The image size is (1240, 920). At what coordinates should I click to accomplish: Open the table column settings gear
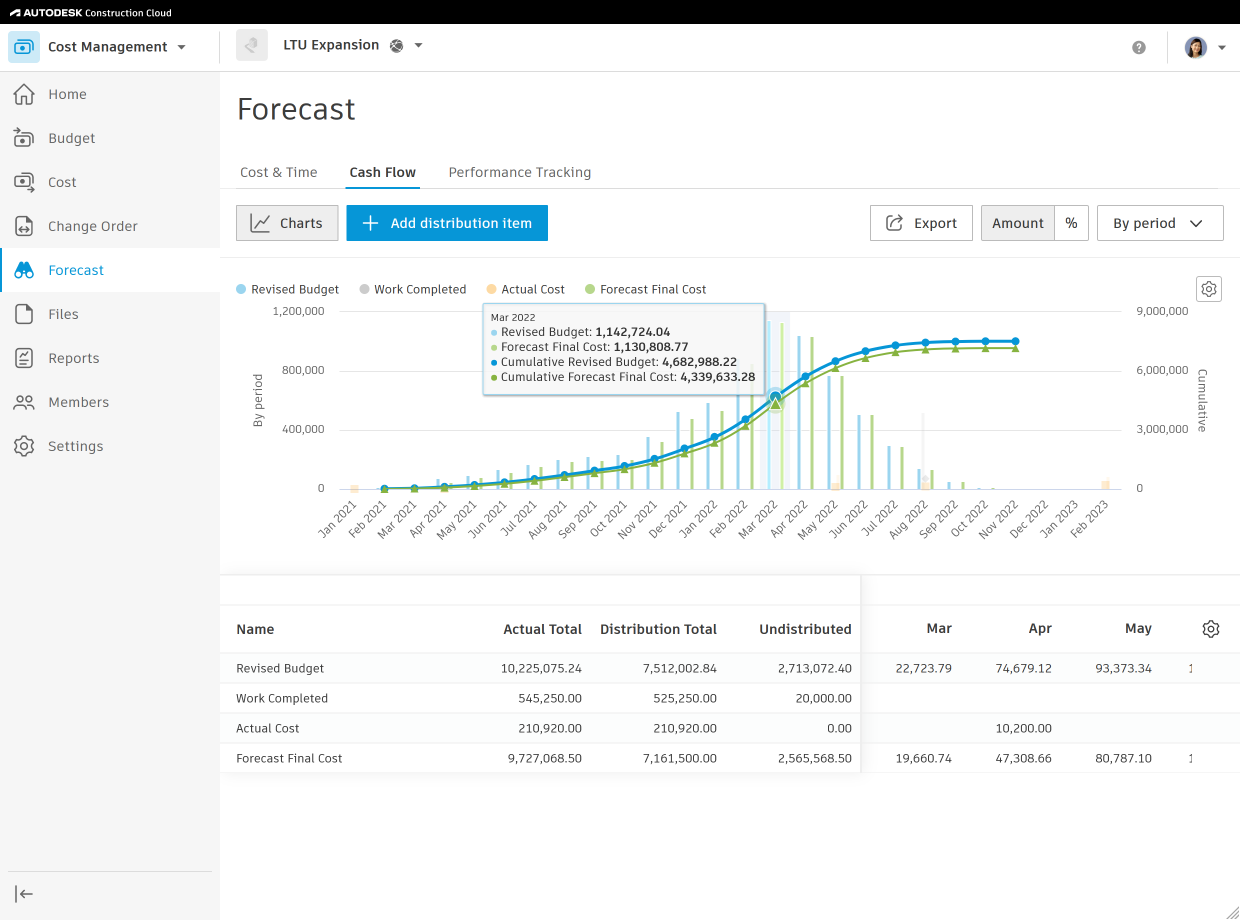[1211, 629]
